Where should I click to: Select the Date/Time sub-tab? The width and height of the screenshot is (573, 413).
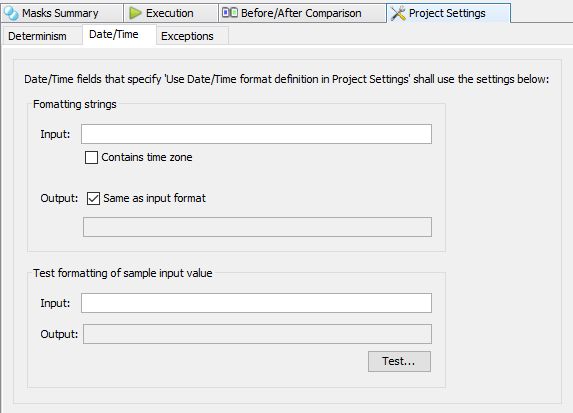coord(114,34)
